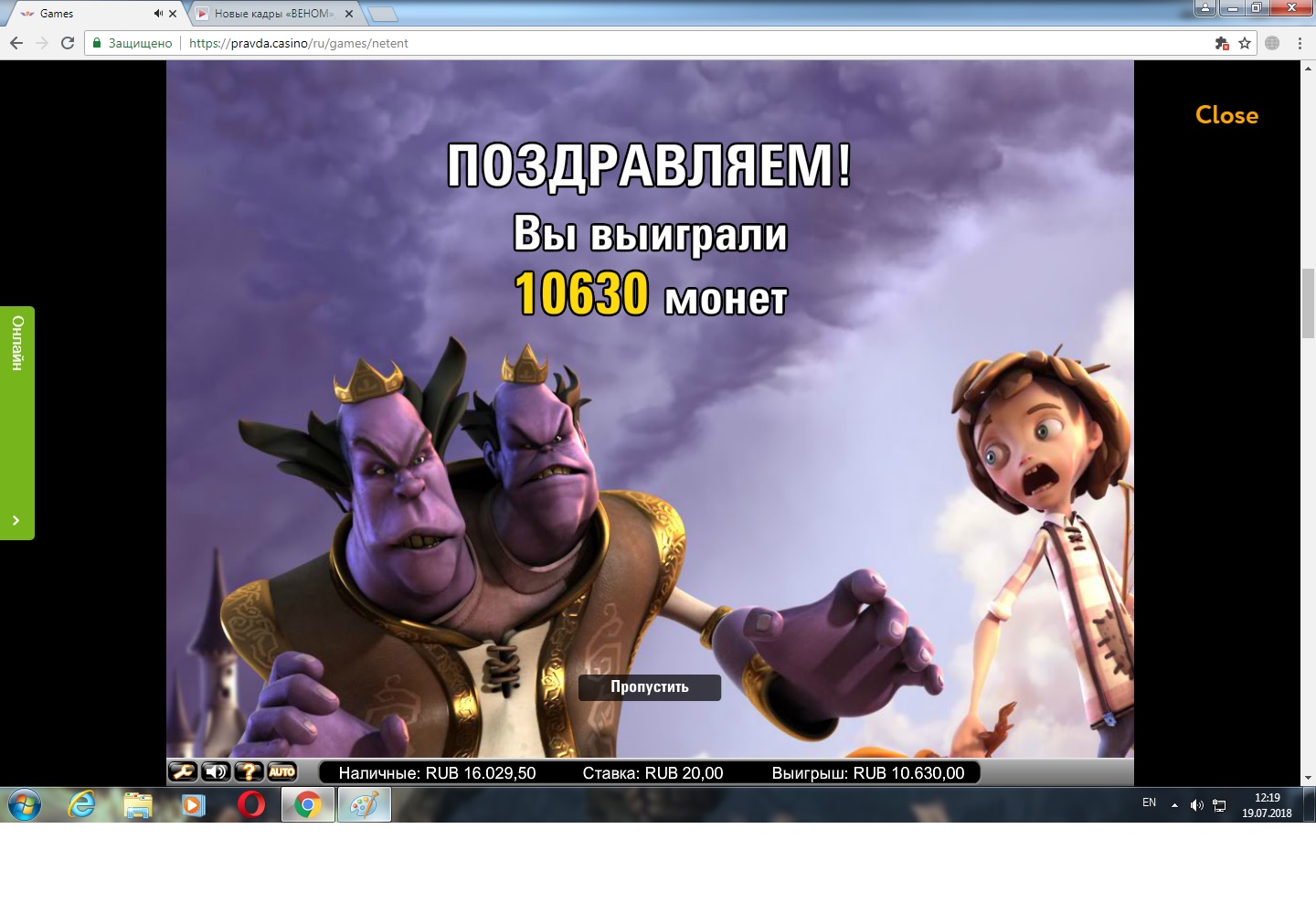
Task: Open the Chrome three-dot menu
Action: 1300,43
